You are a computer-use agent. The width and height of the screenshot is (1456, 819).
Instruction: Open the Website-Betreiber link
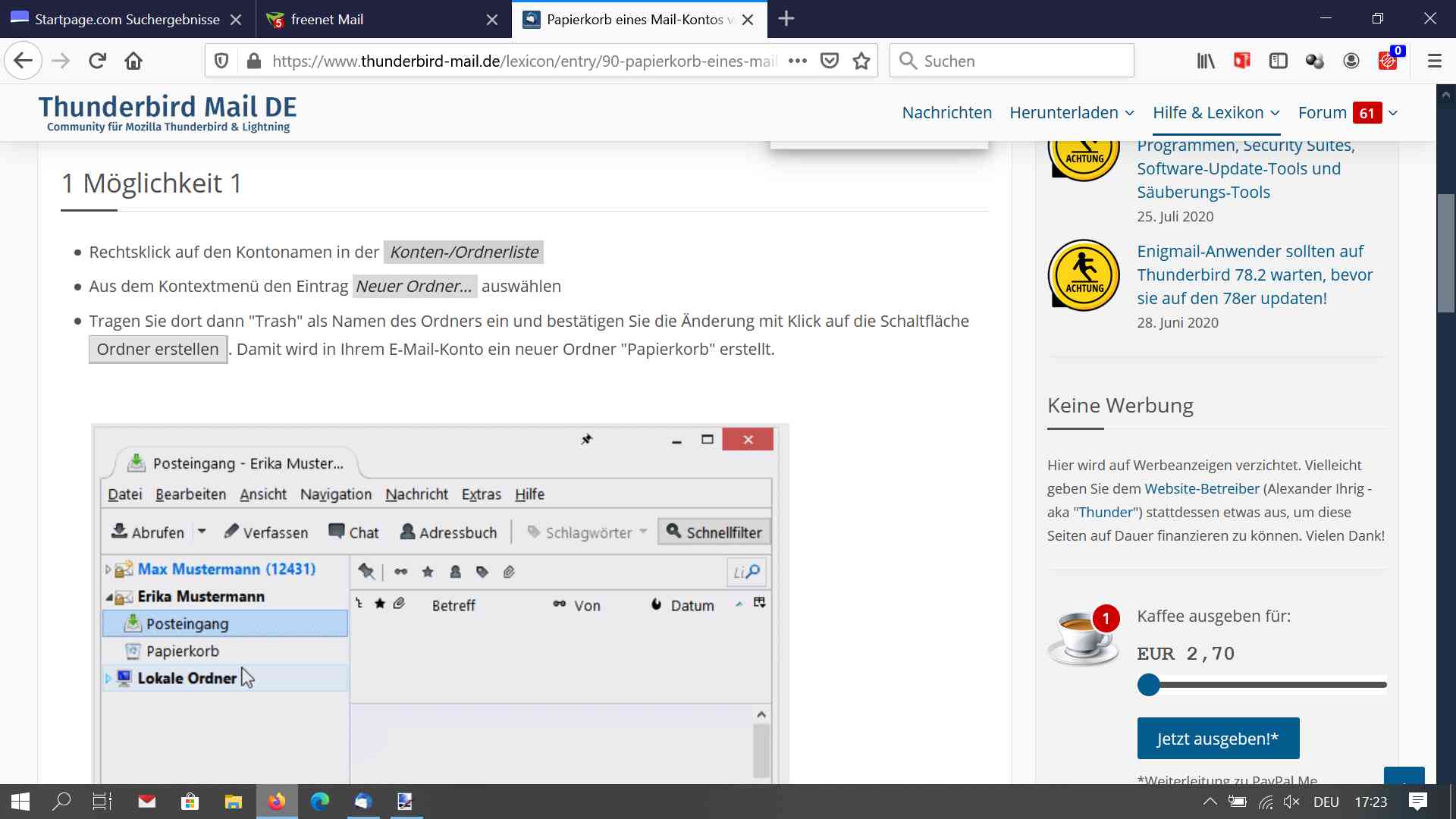pyautogui.click(x=1201, y=488)
